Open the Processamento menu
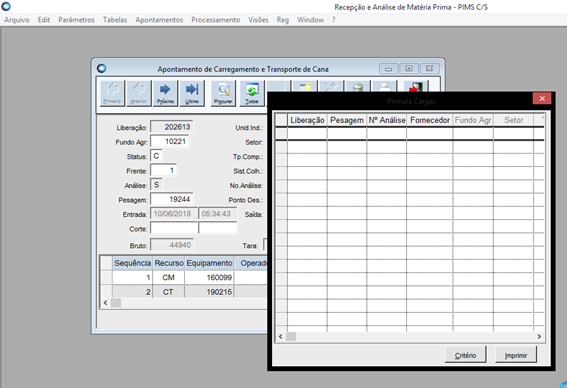Screen dimensions: 567x388 [216, 20]
